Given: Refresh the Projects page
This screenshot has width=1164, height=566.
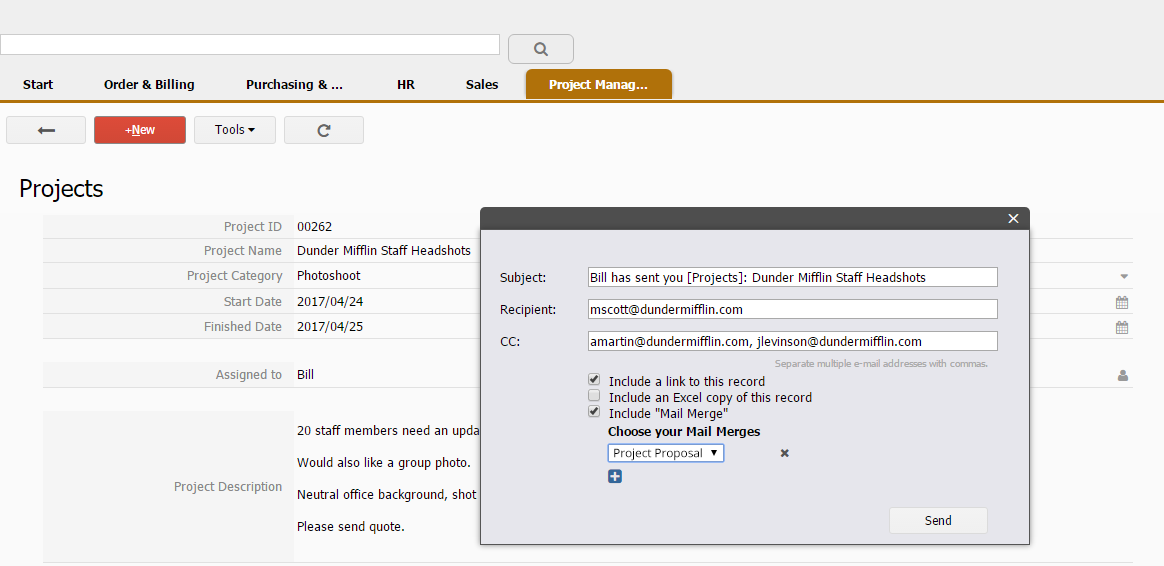Looking at the screenshot, I should 324,130.
